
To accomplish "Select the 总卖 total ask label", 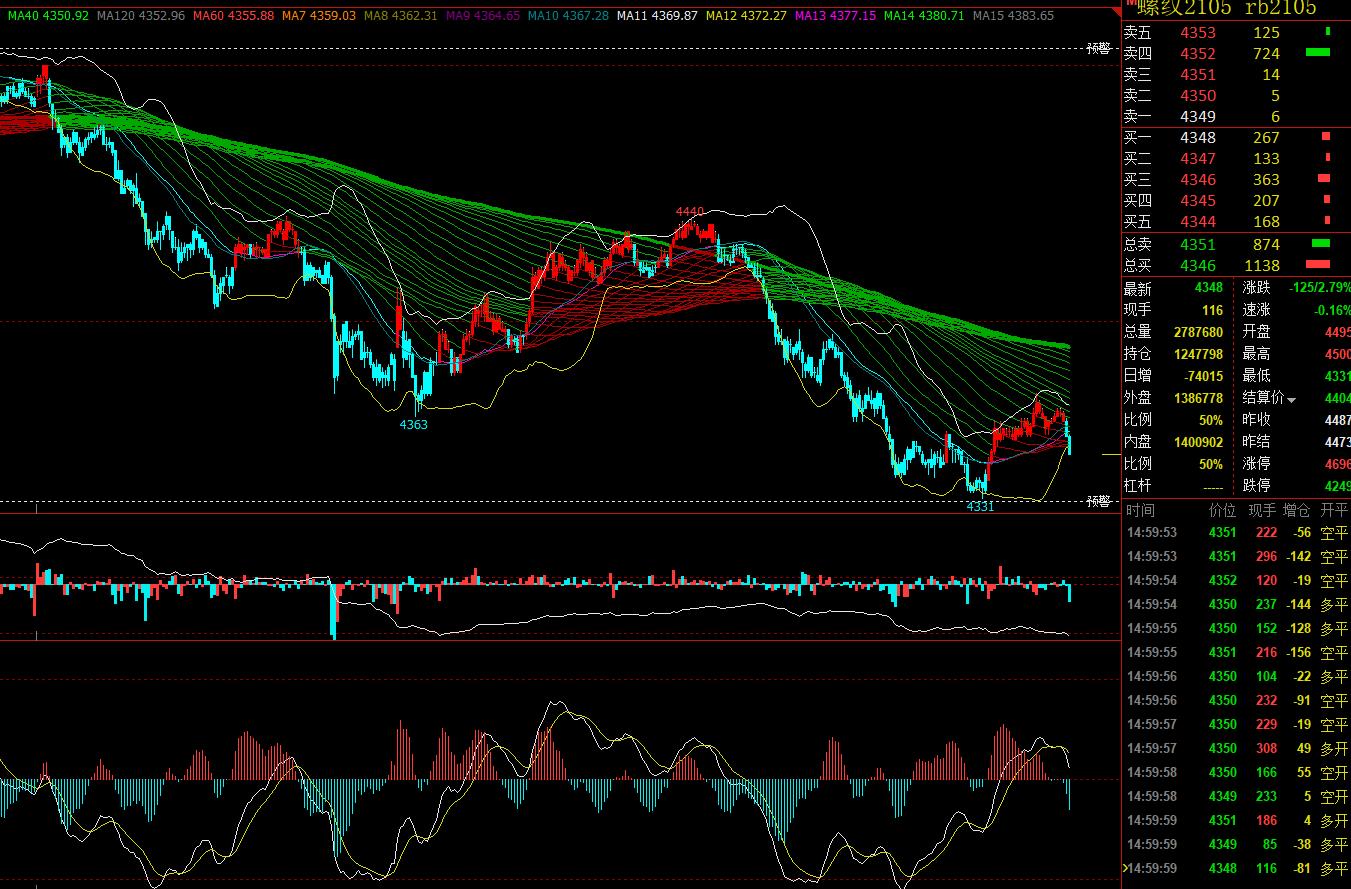I will point(1138,244).
